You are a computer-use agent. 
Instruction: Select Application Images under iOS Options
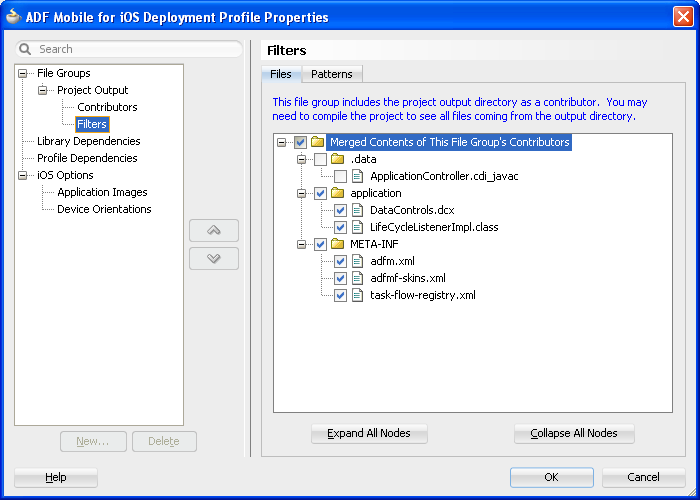coord(102,192)
